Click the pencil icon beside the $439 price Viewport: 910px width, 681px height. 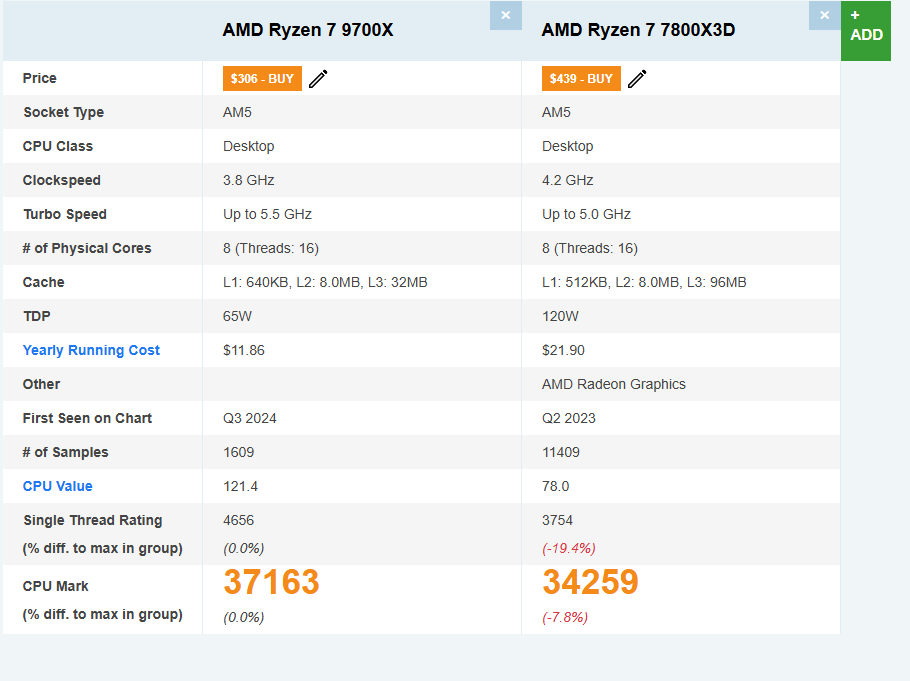637,79
